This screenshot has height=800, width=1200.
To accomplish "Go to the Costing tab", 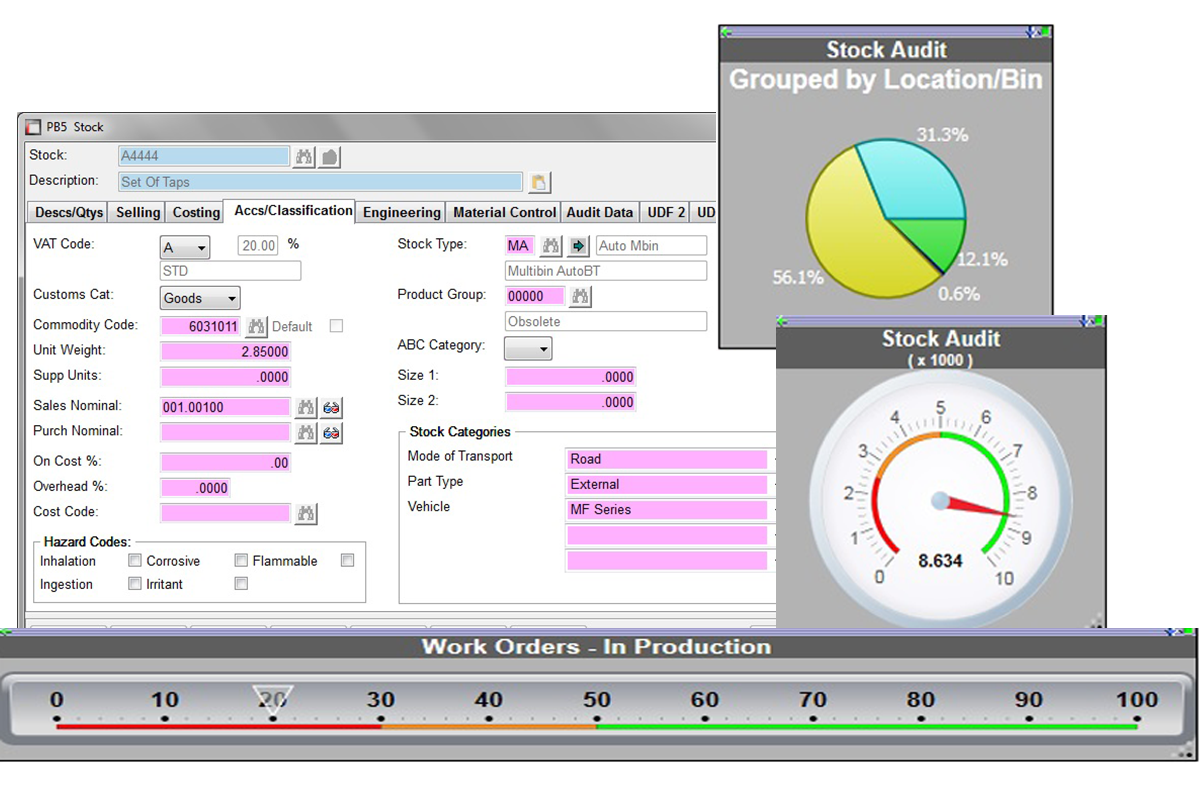I will pyautogui.click(x=196, y=212).
